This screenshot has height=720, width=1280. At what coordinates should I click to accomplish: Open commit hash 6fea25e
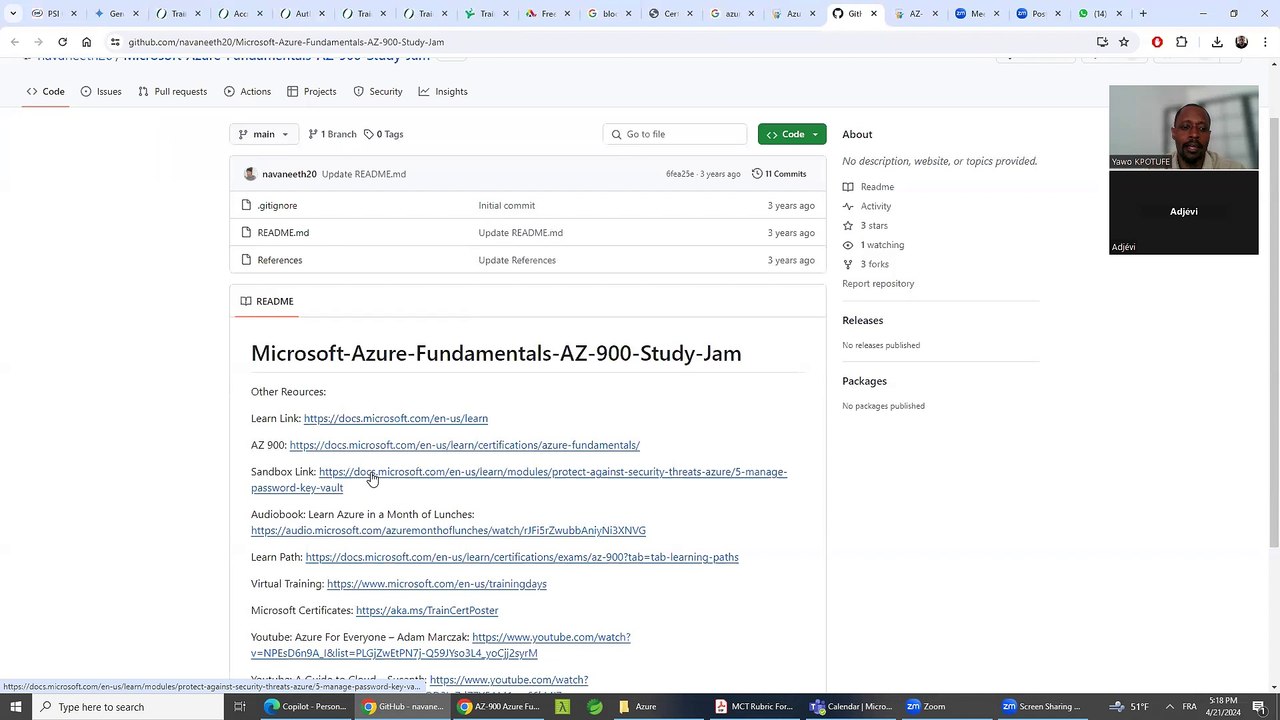680,174
